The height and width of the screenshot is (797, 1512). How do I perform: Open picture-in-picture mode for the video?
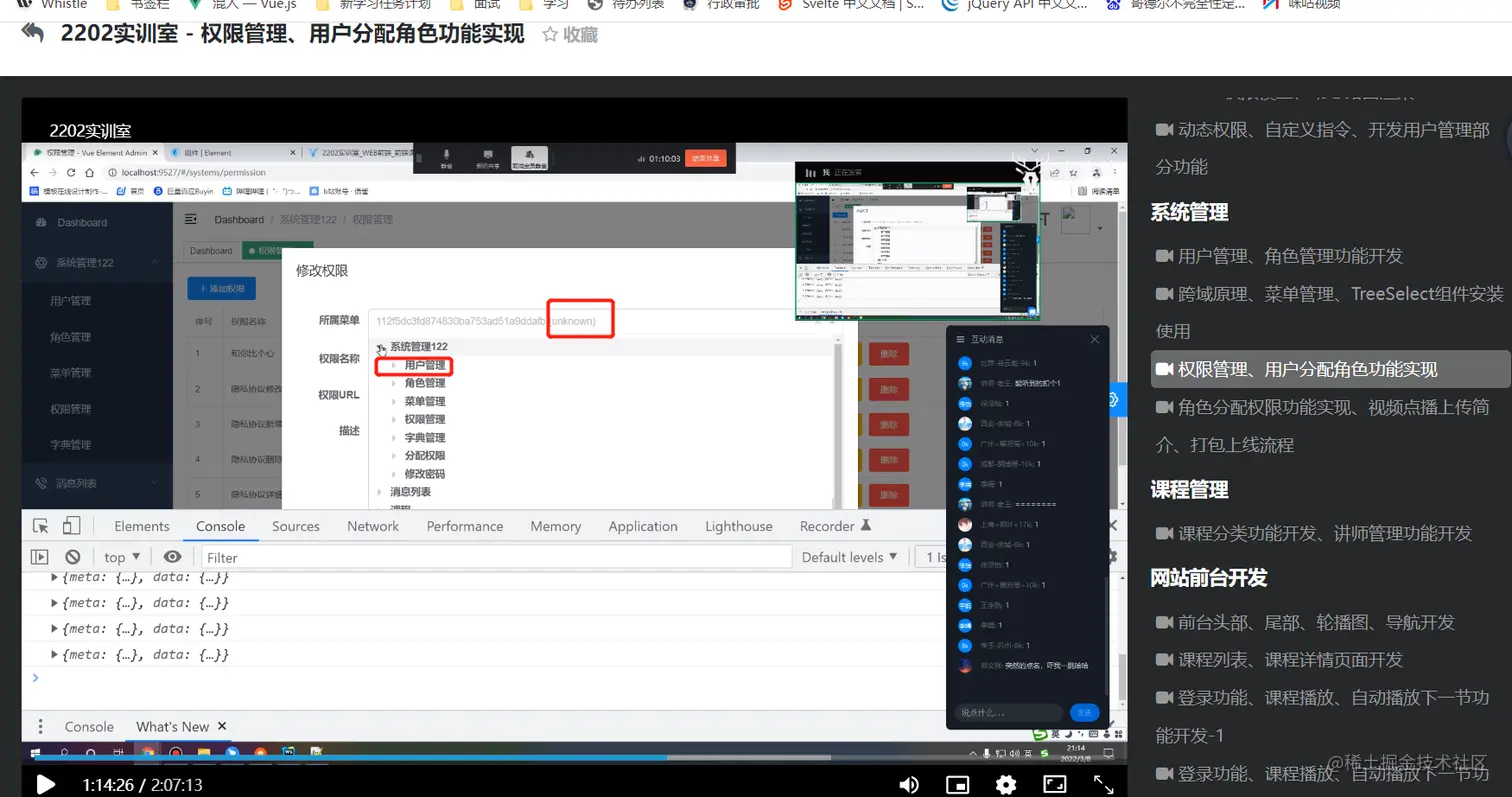pyautogui.click(x=958, y=785)
